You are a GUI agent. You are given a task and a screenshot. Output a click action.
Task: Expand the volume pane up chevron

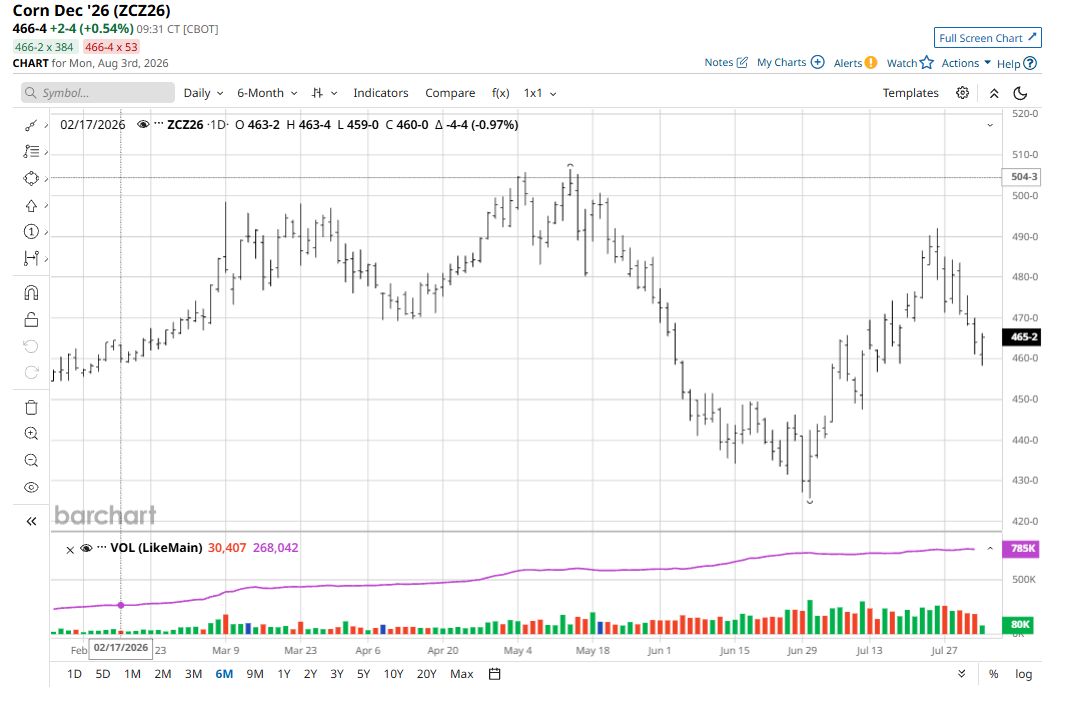(990, 549)
